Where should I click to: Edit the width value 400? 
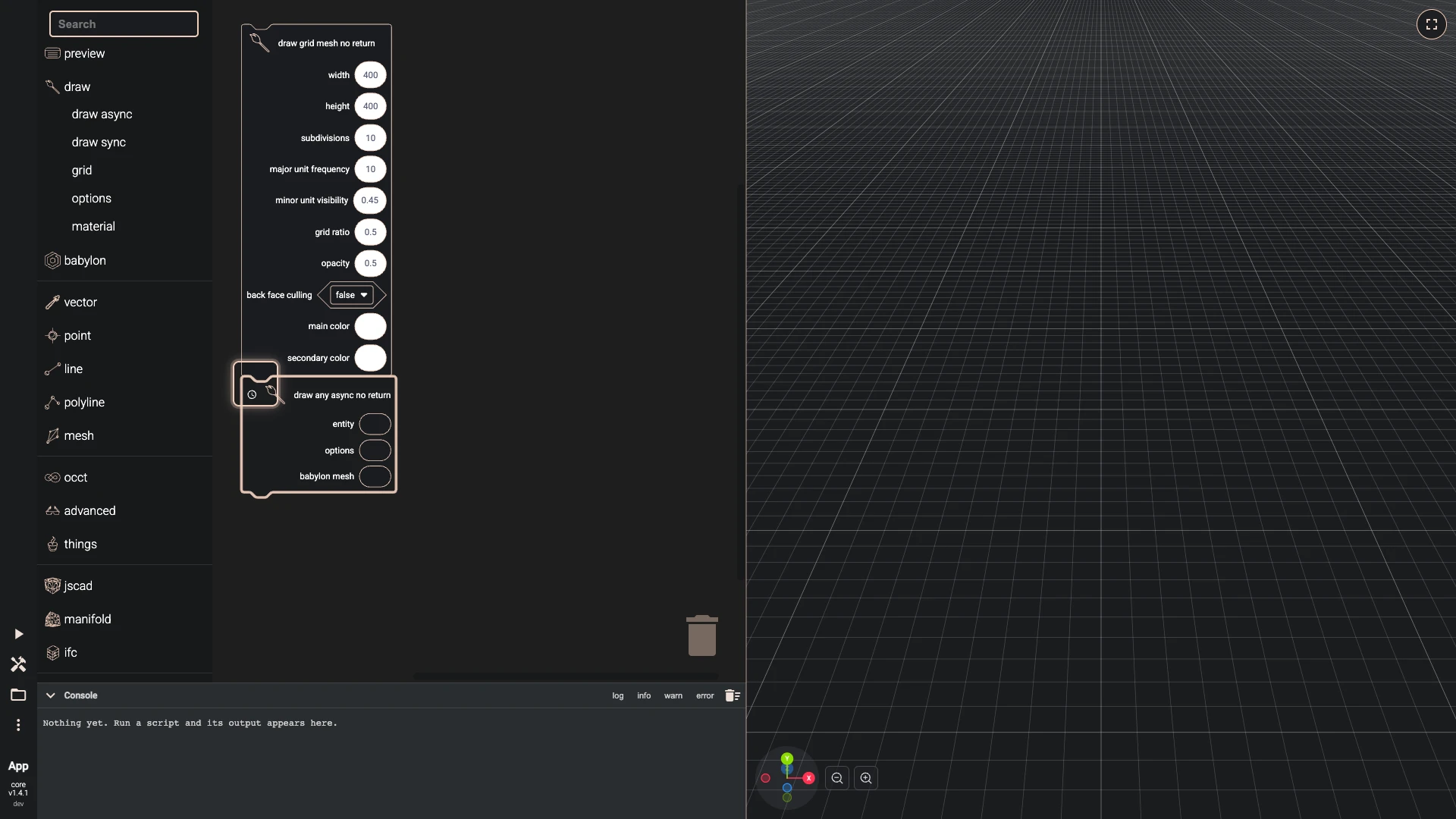tap(370, 75)
